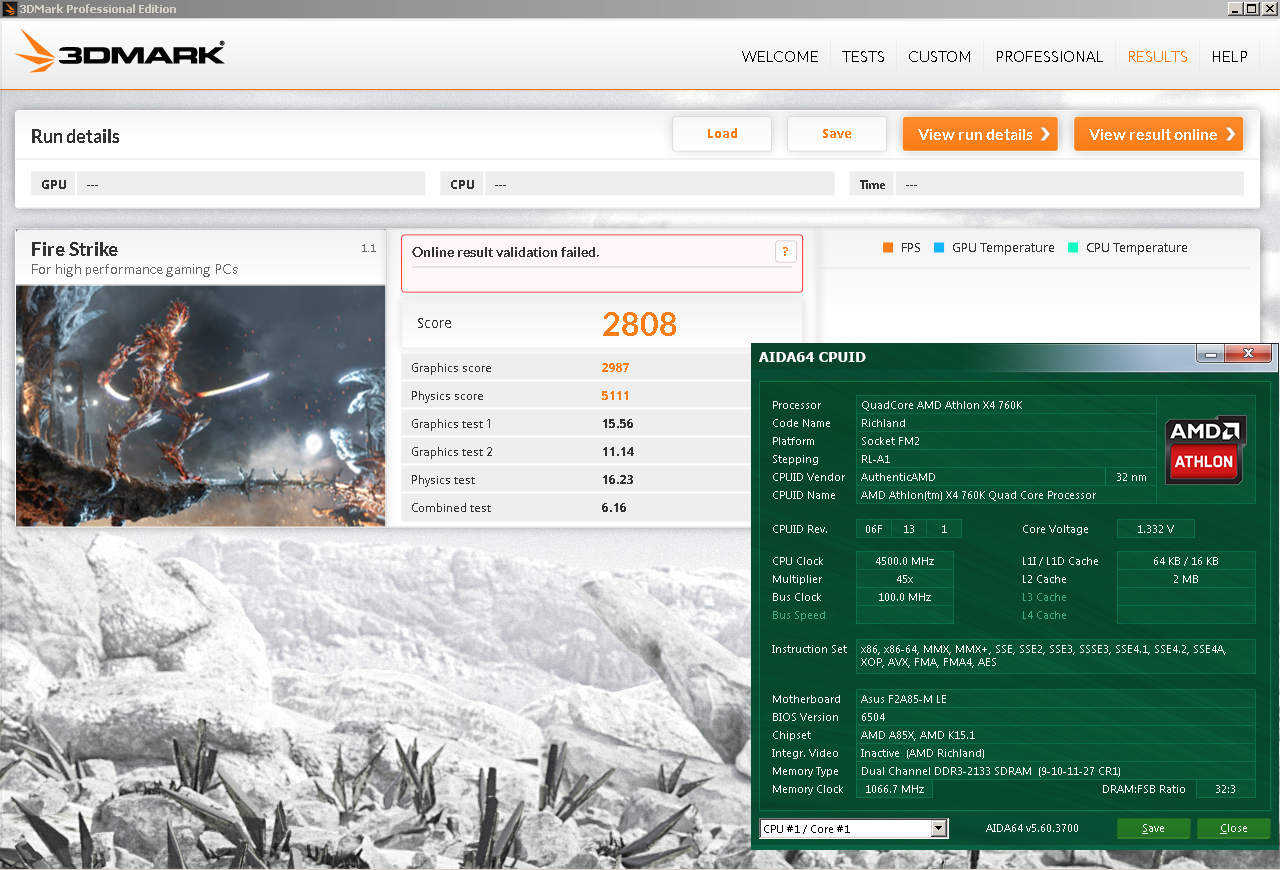Click the Graphics score value 2987

coord(615,368)
